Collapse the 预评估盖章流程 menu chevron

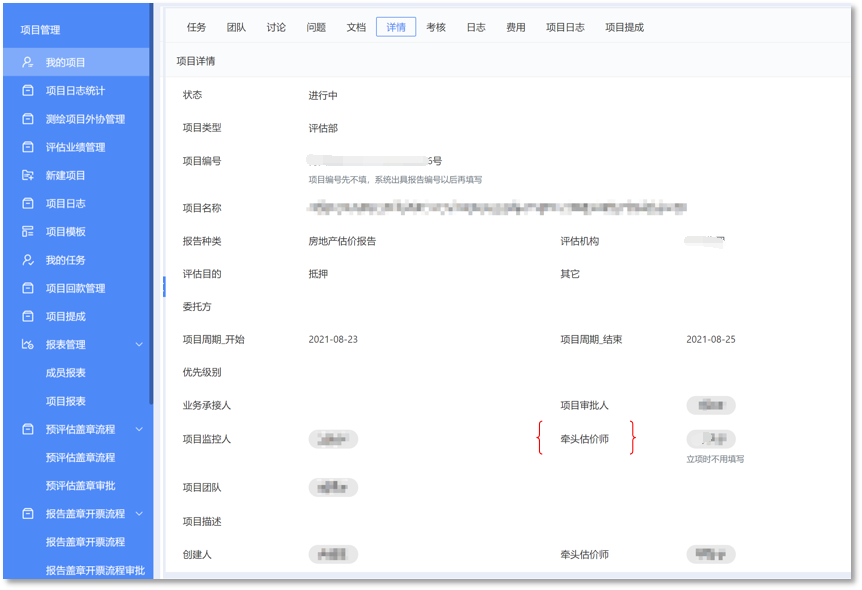(x=139, y=429)
